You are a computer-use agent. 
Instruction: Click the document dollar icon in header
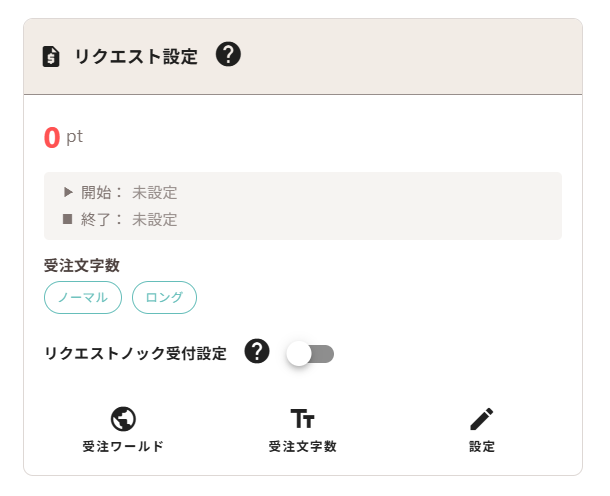tap(51, 57)
